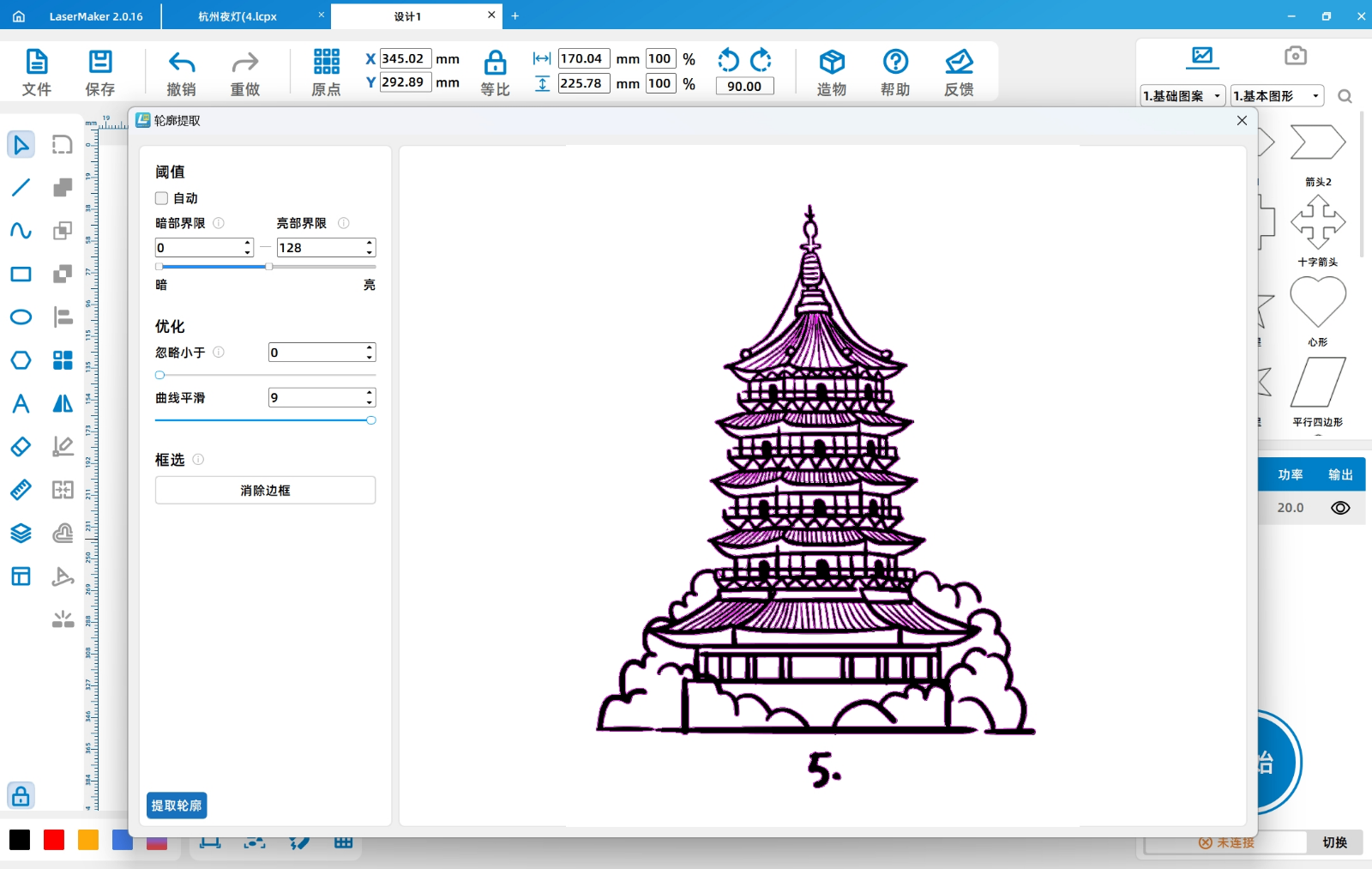Select the red color swatch
Viewport: 1372px width, 869px height.
pyautogui.click(x=53, y=839)
